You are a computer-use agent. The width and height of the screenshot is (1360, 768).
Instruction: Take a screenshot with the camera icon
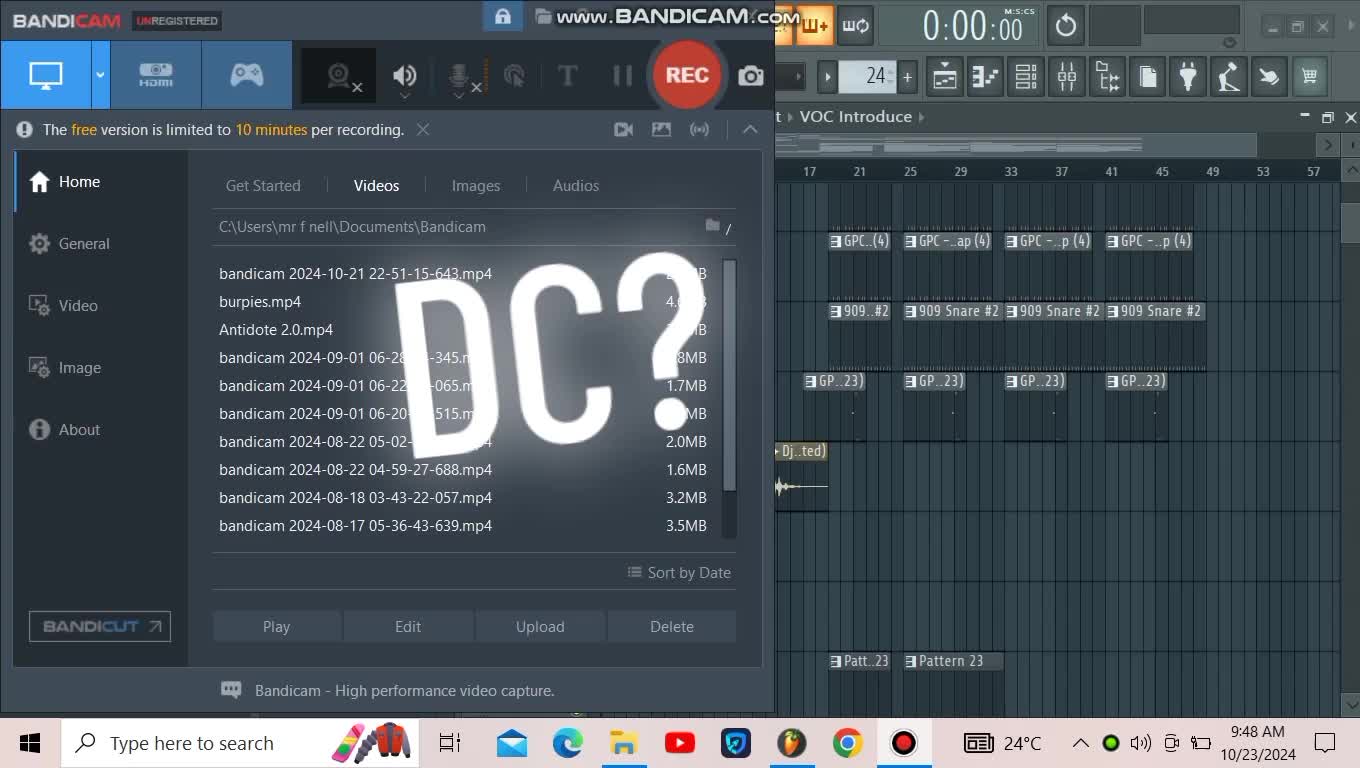750,76
